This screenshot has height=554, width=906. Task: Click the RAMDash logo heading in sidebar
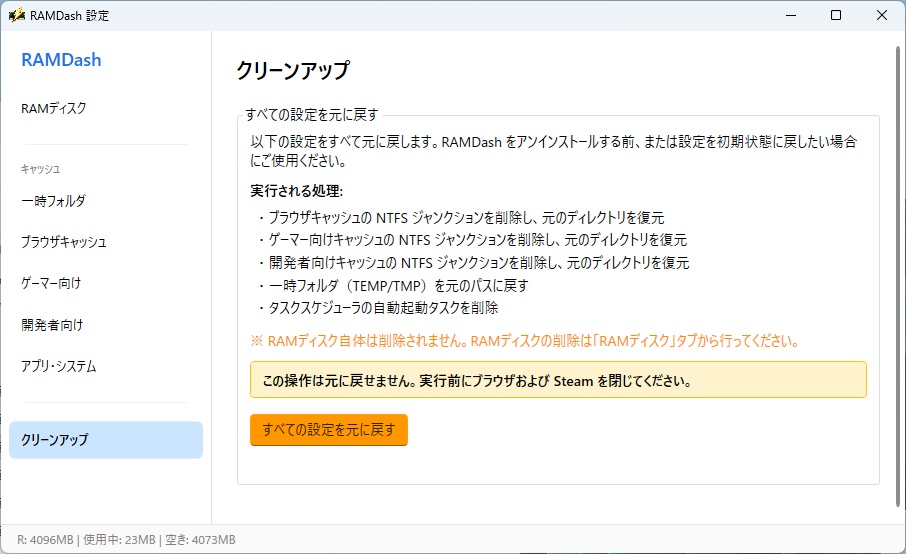61,60
